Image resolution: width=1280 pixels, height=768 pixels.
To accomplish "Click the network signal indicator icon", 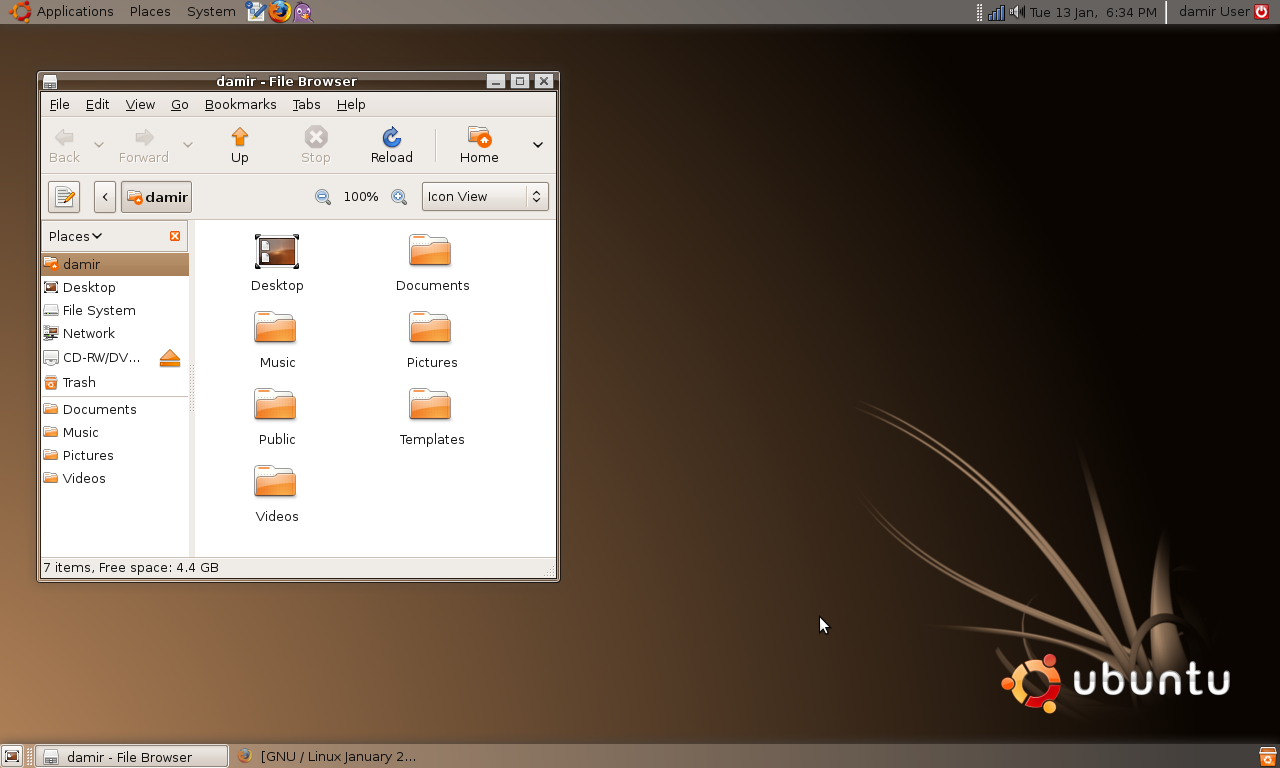I will [x=996, y=12].
